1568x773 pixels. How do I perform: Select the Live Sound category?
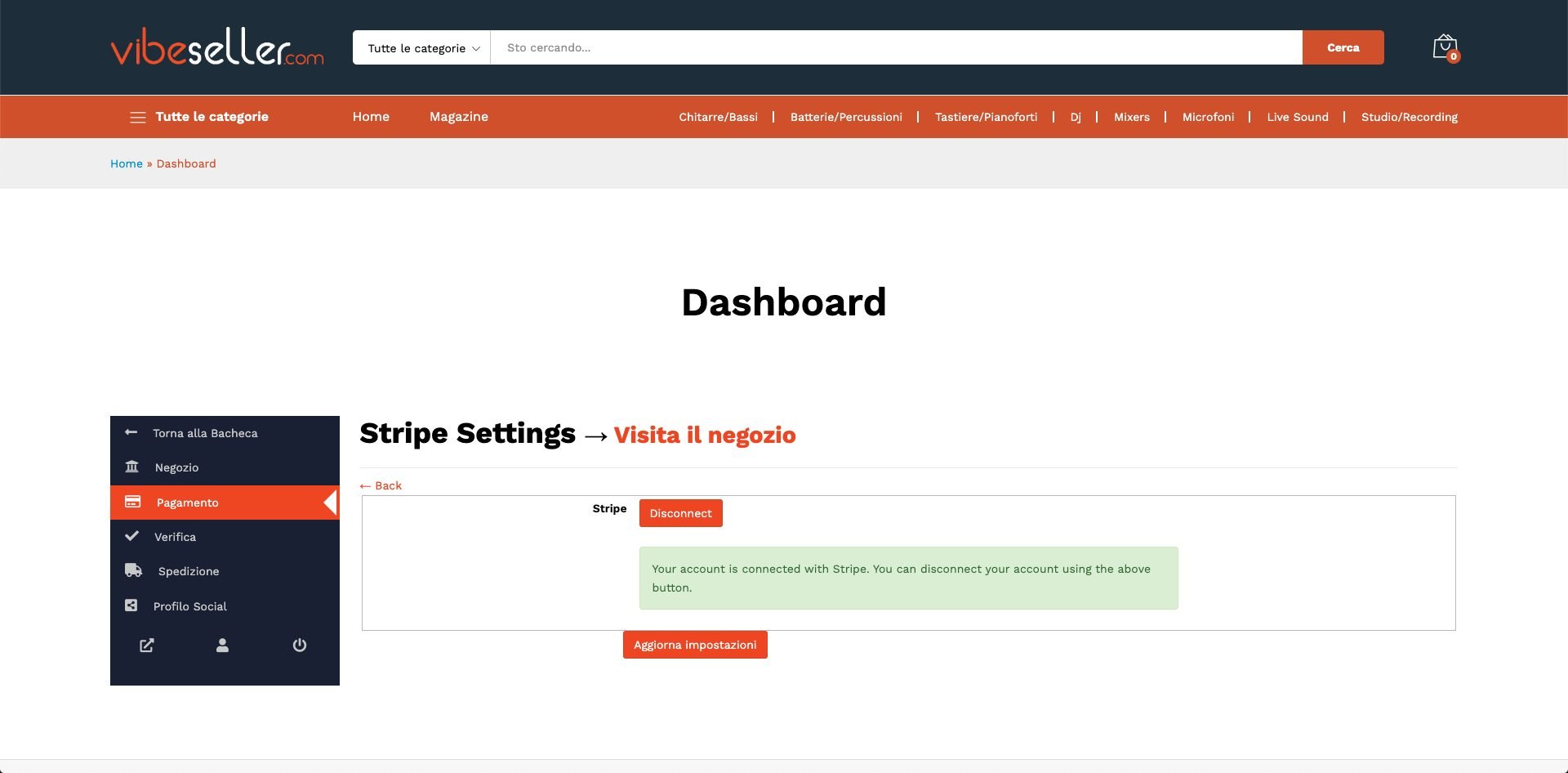tap(1298, 117)
